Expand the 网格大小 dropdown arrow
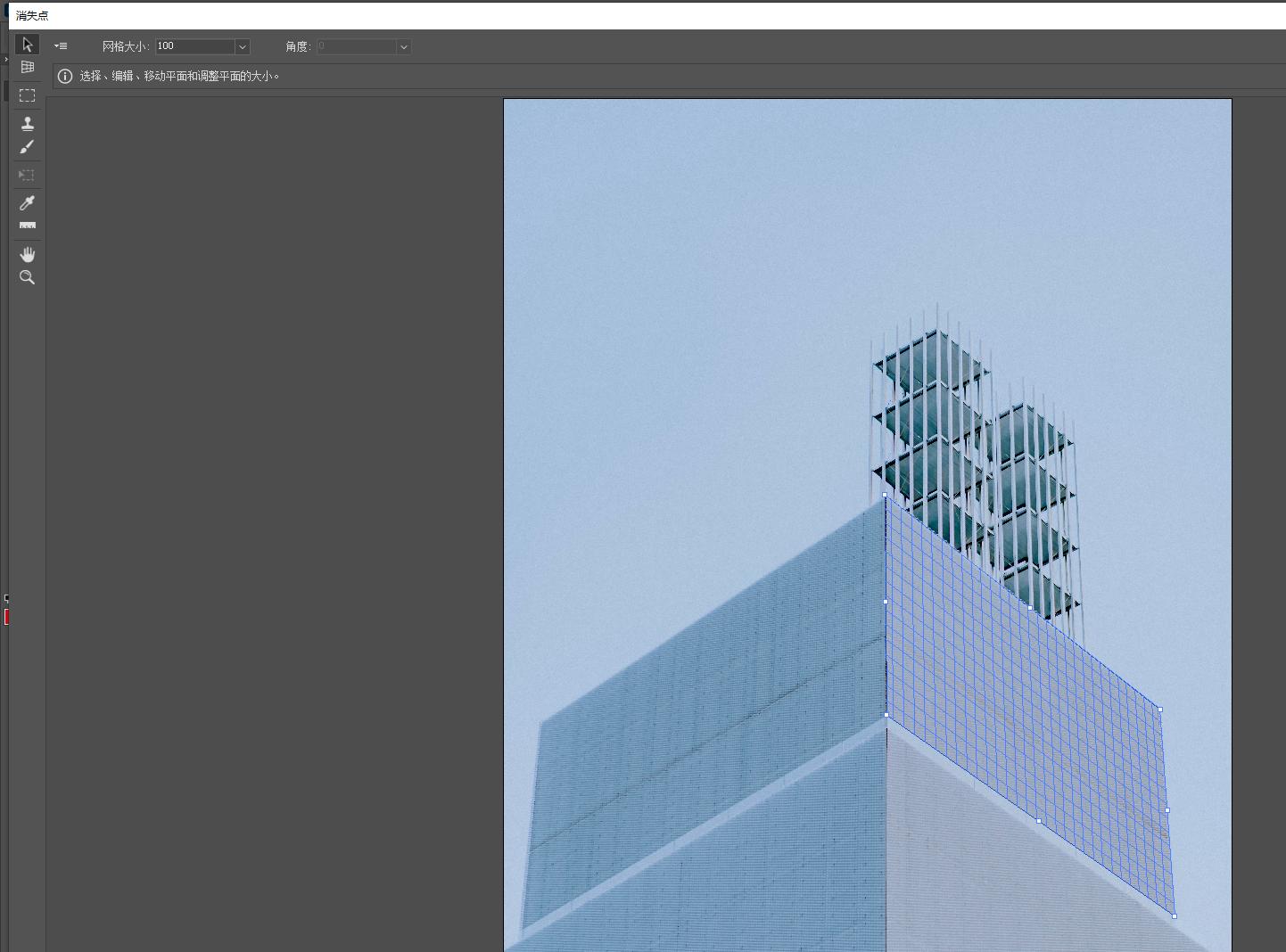Image resolution: width=1286 pixels, height=952 pixels. pyautogui.click(x=242, y=47)
